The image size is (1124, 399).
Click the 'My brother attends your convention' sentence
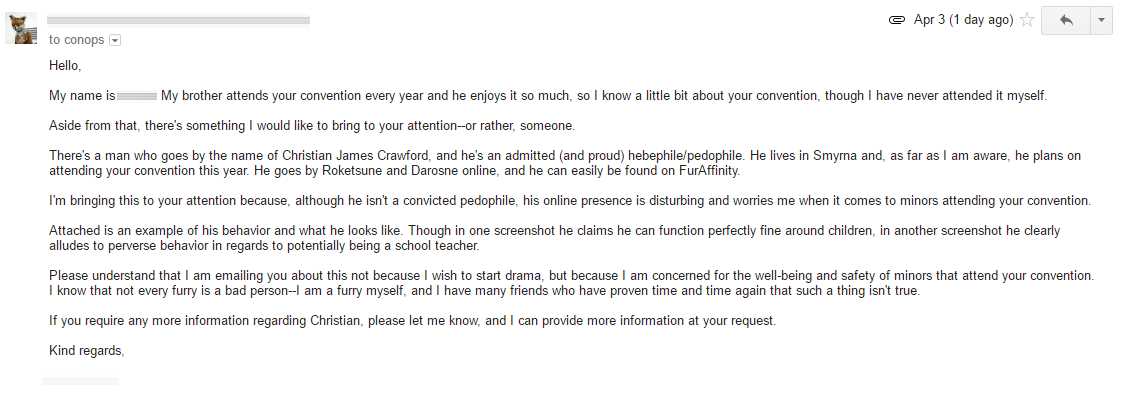click(604, 96)
